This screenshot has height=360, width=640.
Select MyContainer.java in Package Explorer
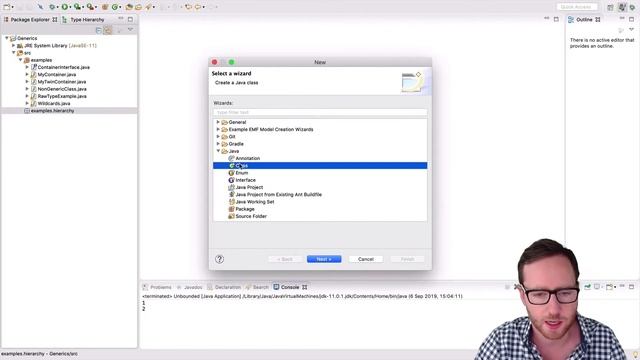click(x=56, y=74)
